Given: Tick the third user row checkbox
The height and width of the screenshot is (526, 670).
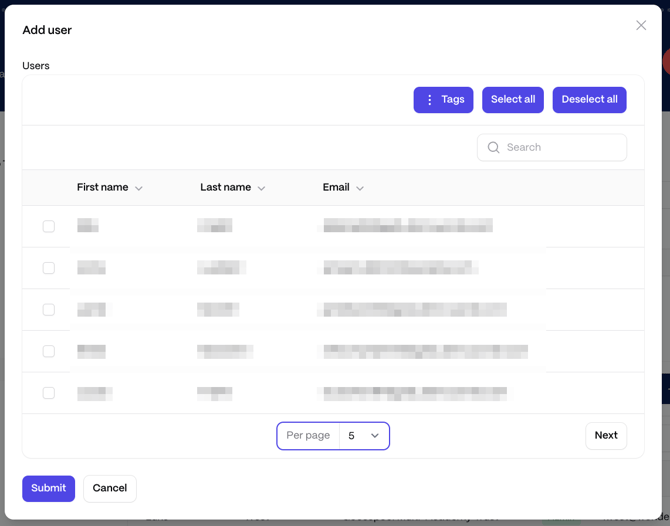Looking at the screenshot, I should coord(49,309).
